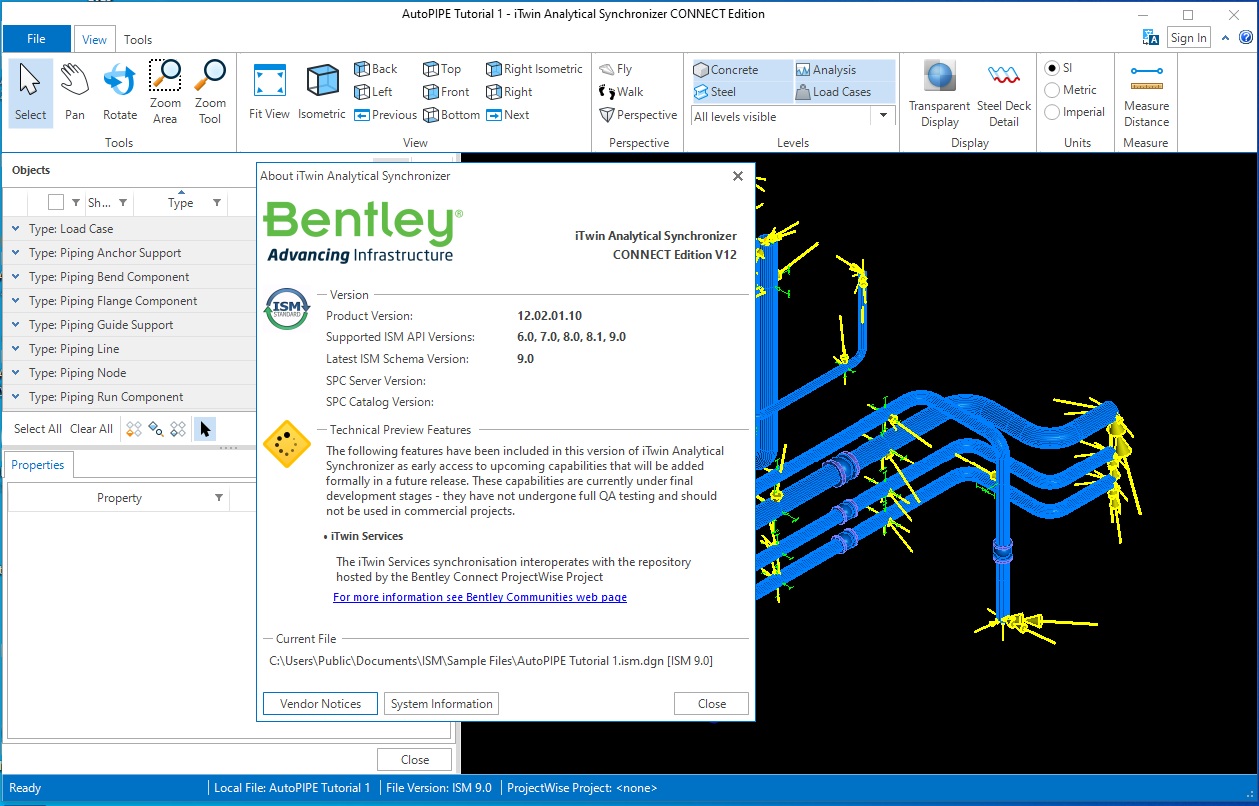Open the File menu

36,39
